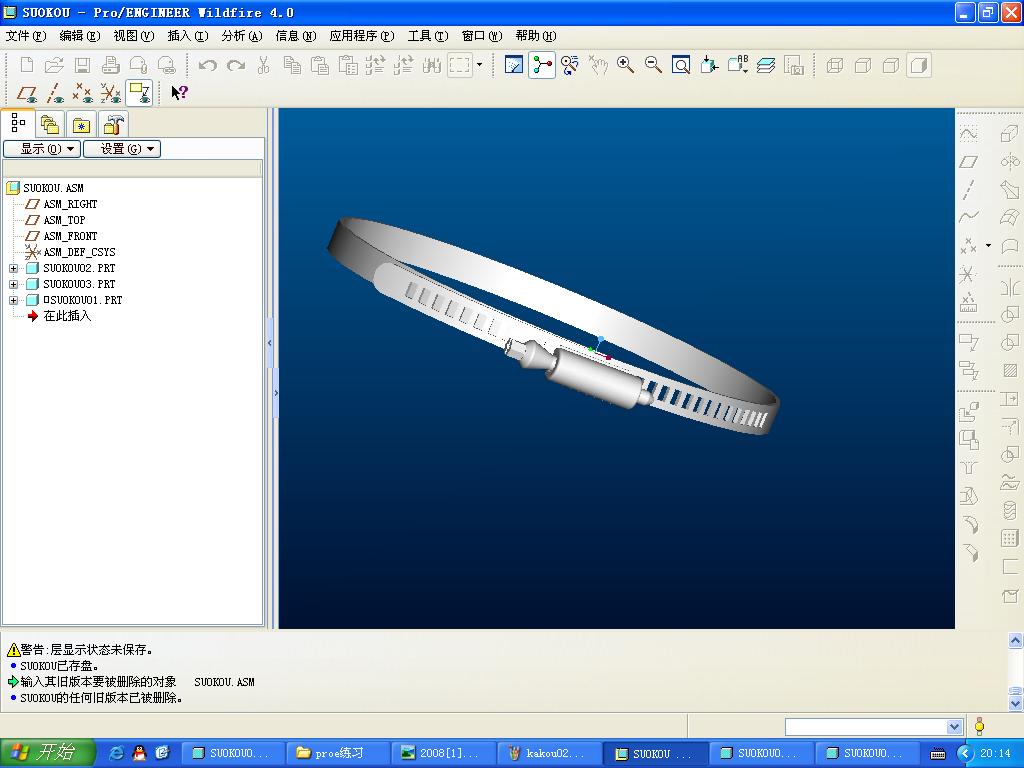Viewport: 1024px width, 768px height.
Task: Click the Refit view icon
Action: 681,65
